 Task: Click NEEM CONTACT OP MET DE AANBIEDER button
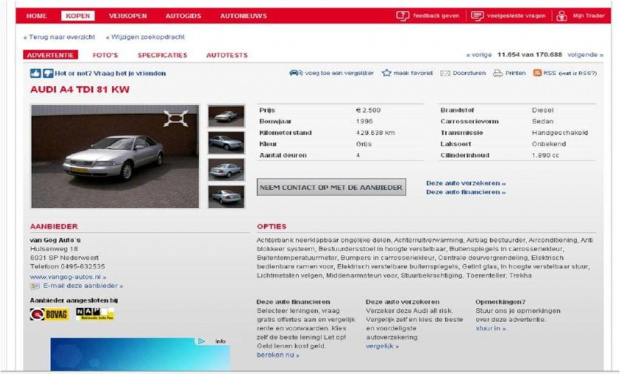[331, 187]
